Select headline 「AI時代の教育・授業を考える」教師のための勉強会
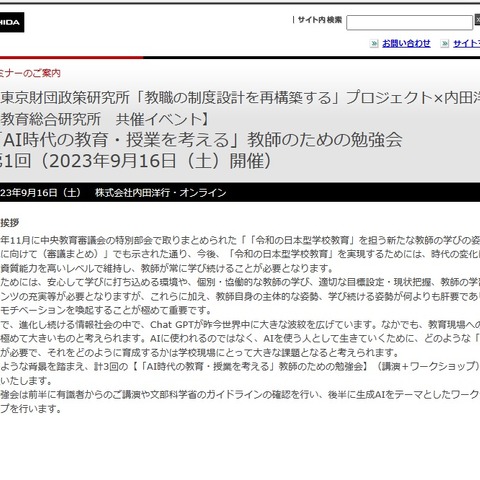480x480 pixels. pyautogui.click(x=201, y=140)
